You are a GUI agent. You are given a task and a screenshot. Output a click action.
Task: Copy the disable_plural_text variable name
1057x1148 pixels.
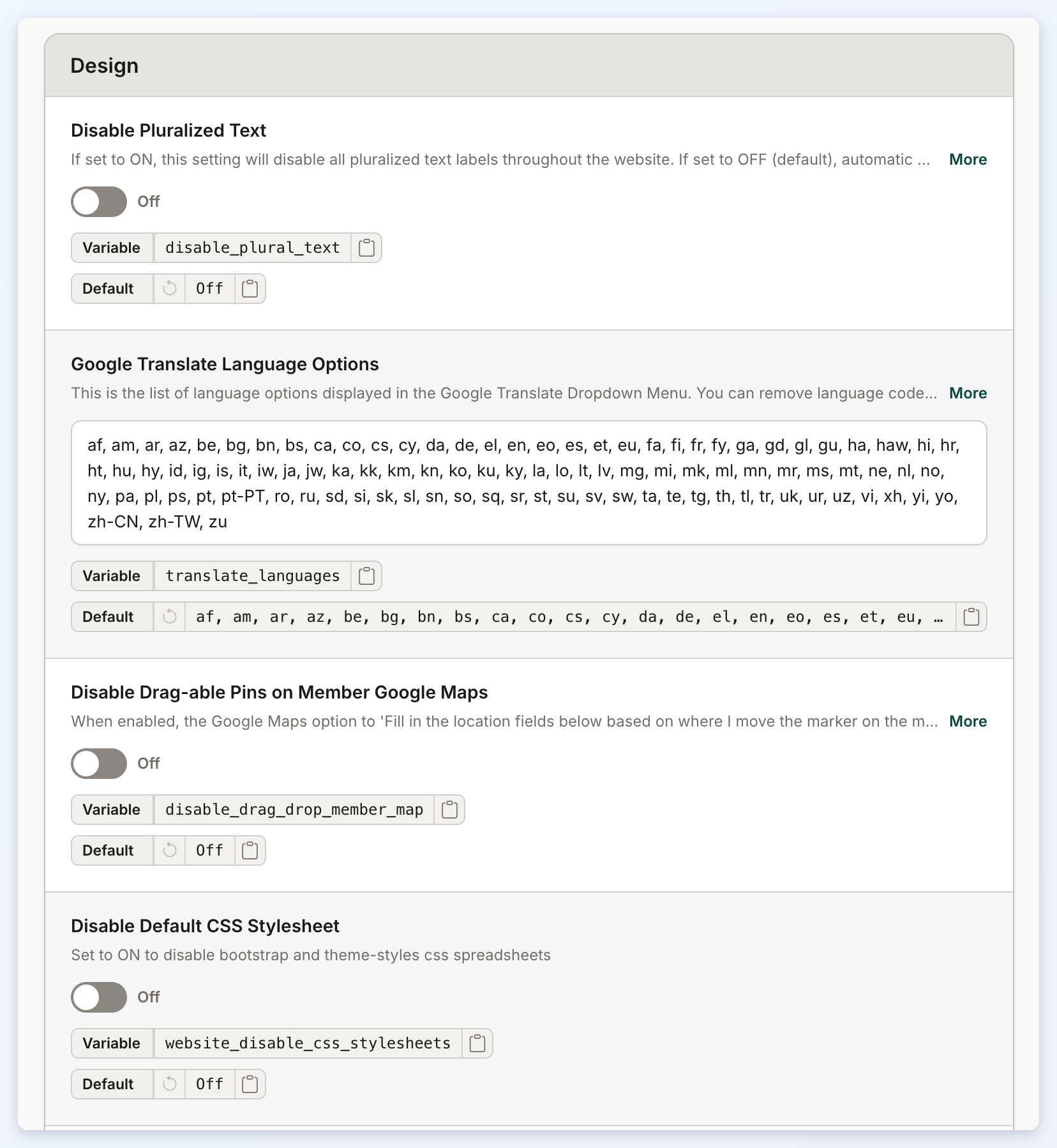point(366,248)
